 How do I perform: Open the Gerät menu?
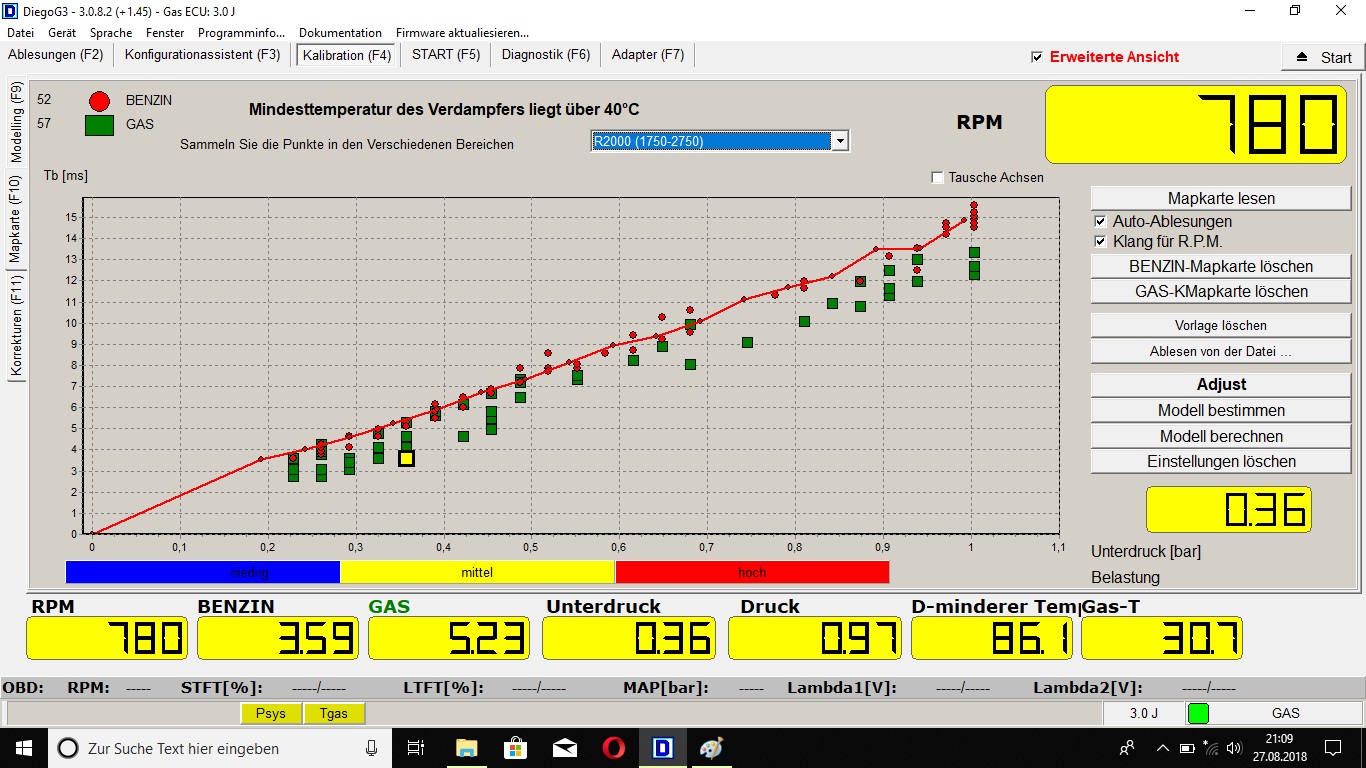pos(62,33)
